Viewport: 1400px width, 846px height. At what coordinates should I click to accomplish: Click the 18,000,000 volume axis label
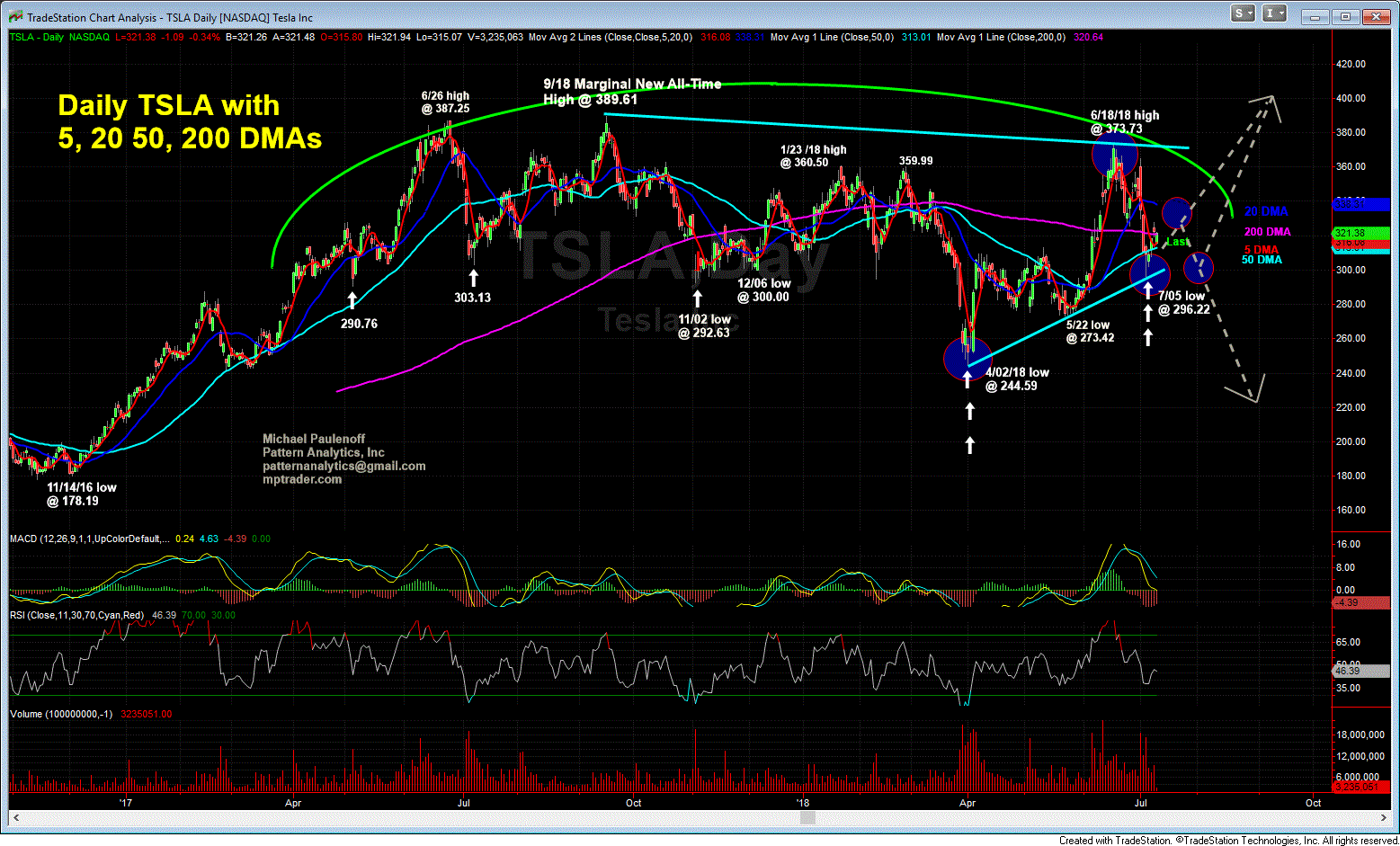click(x=1360, y=735)
